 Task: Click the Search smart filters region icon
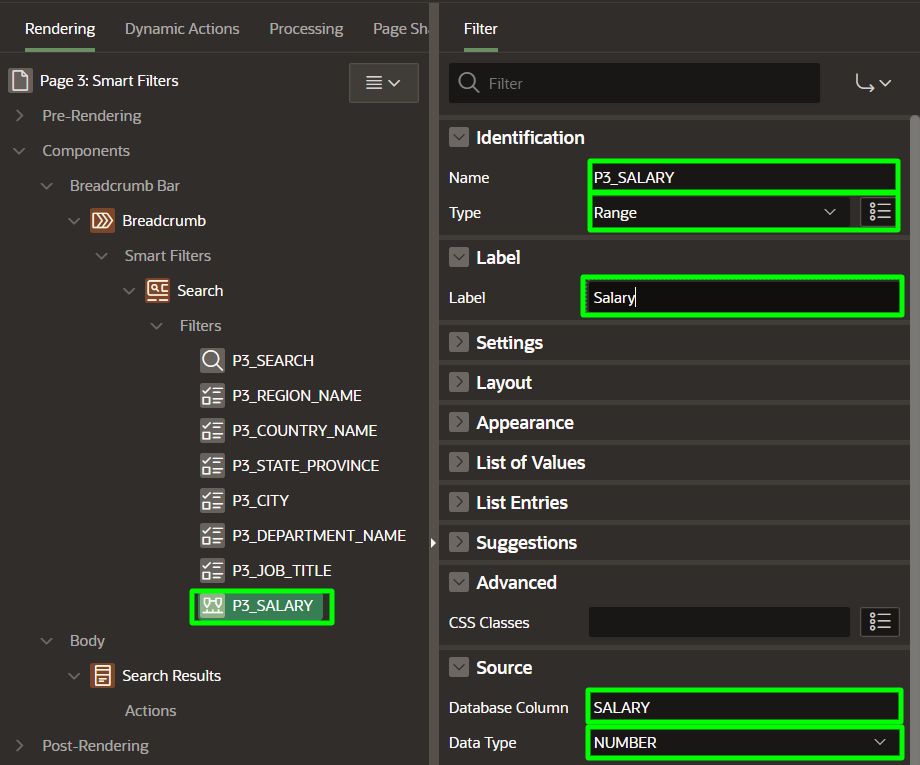[x=157, y=290]
